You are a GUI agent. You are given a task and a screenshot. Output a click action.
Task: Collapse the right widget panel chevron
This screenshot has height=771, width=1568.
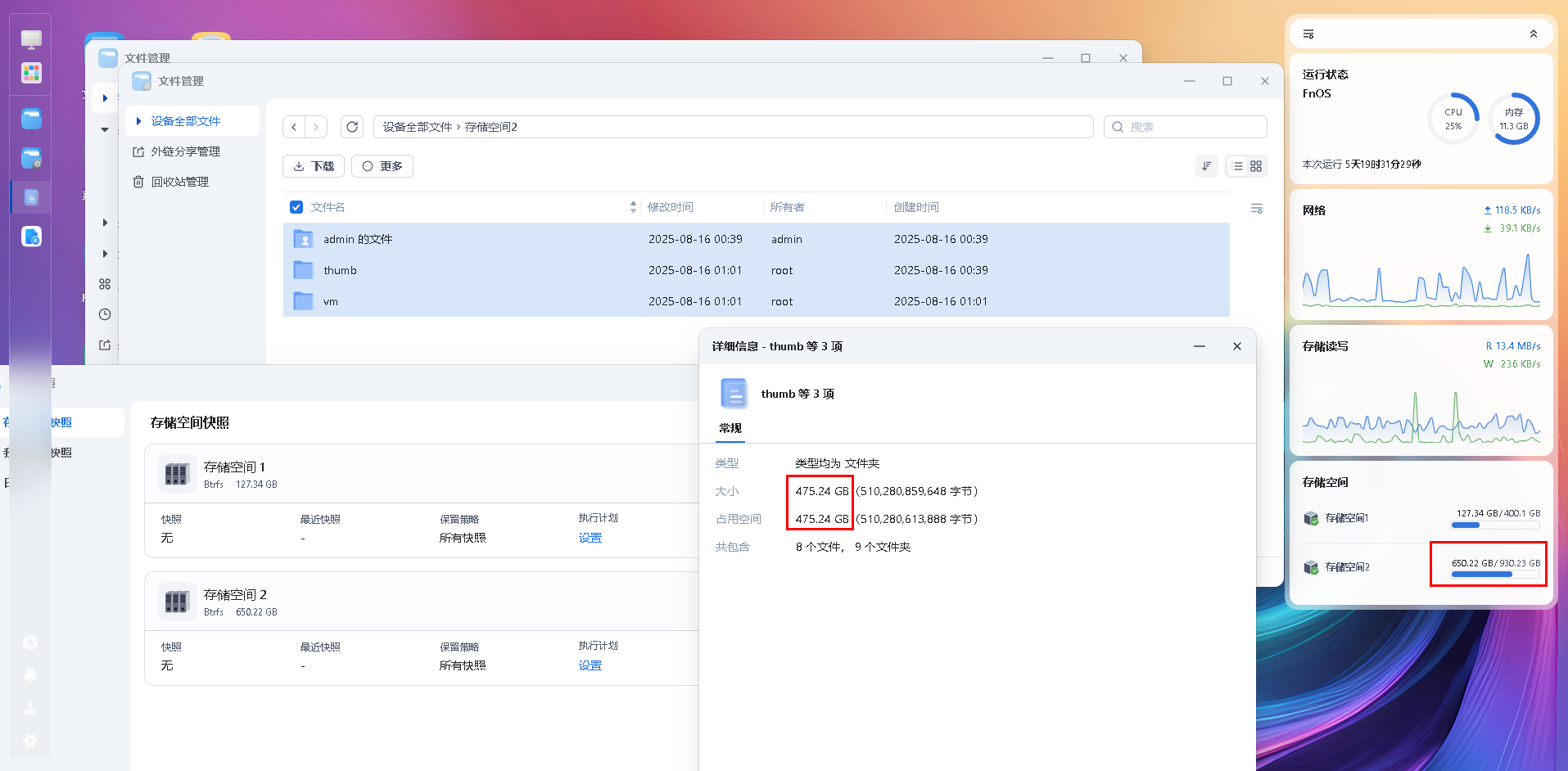coord(1533,34)
